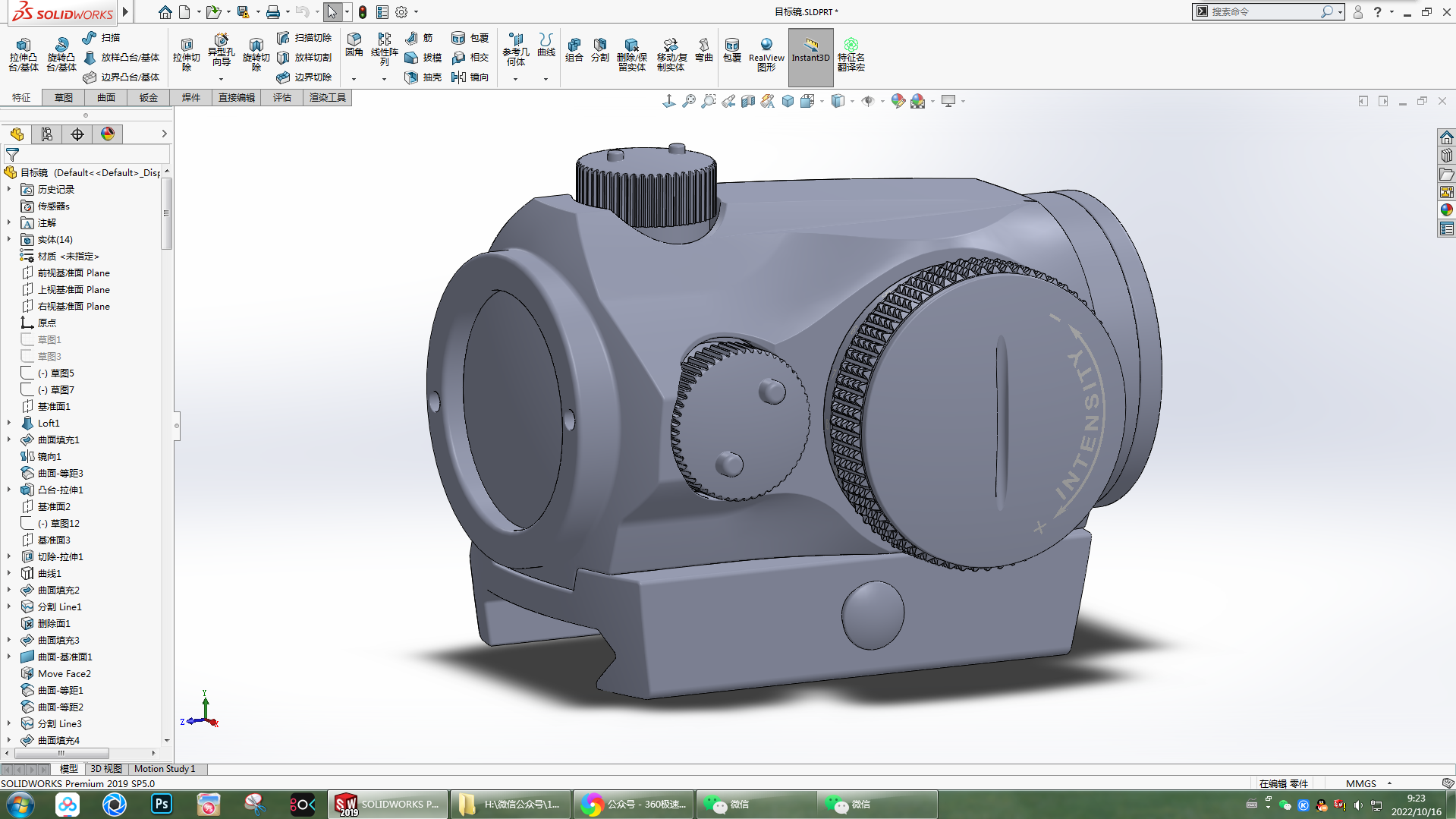Open the Motion Study 1 tab
1456x819 pixels.
tap(165, 769)
